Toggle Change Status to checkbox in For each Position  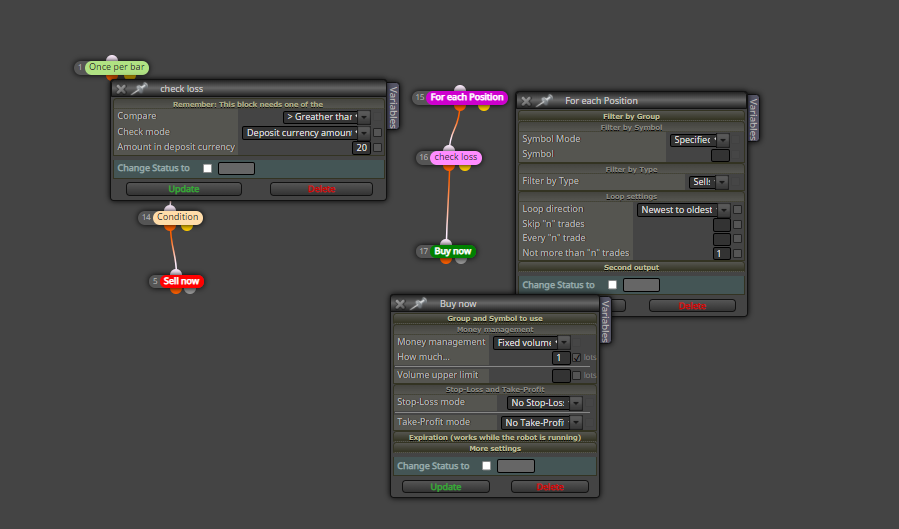tap(612, 285)
